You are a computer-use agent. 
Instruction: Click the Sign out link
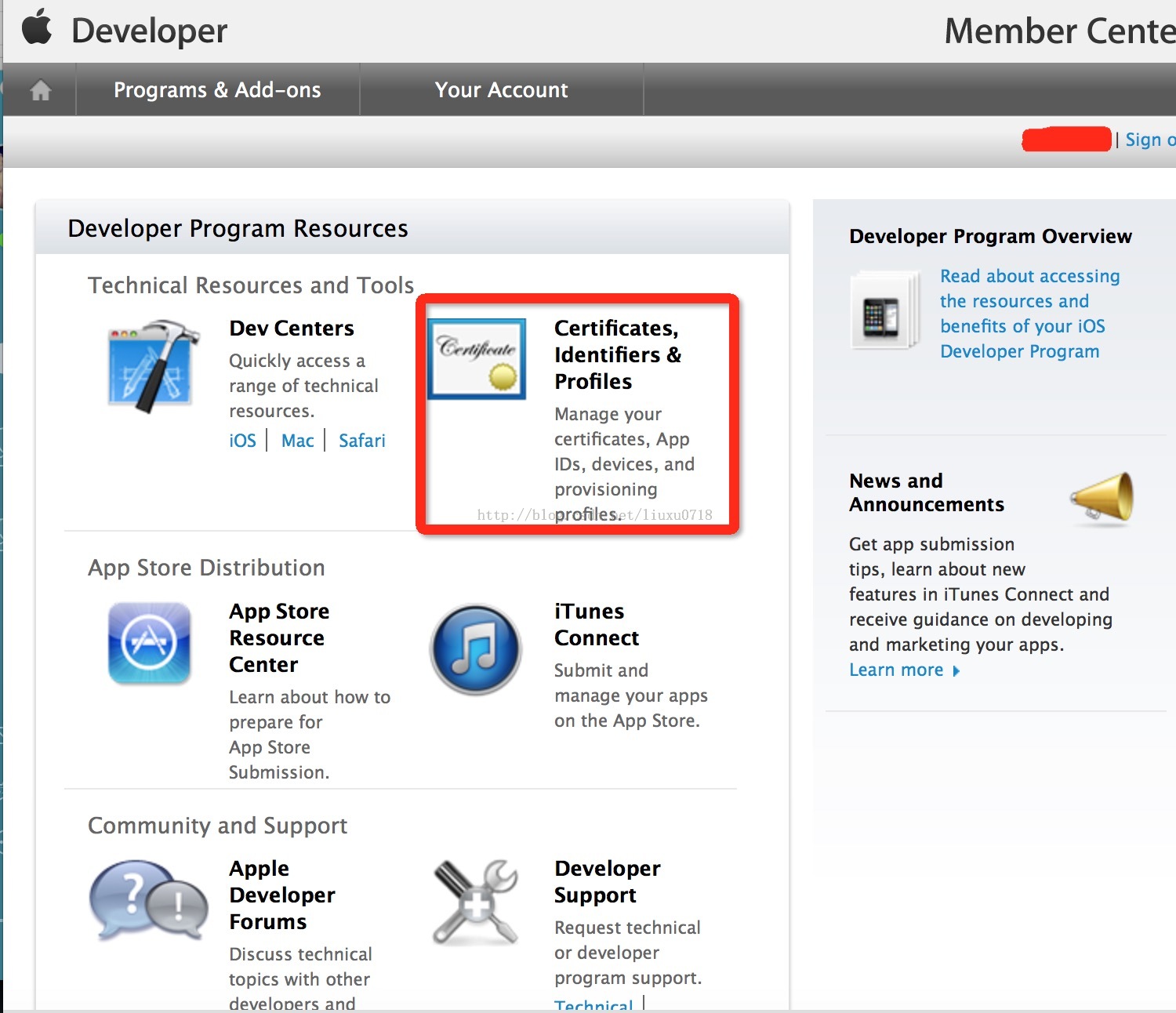point(1149,140)
